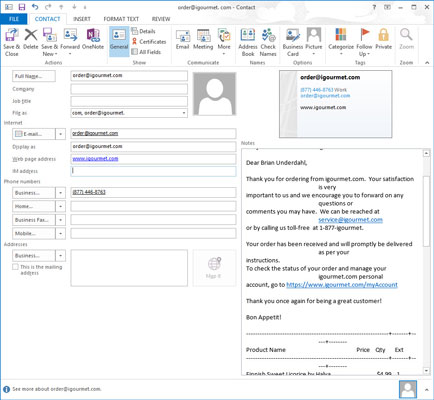Click the Full Name button

pos(34,76)
